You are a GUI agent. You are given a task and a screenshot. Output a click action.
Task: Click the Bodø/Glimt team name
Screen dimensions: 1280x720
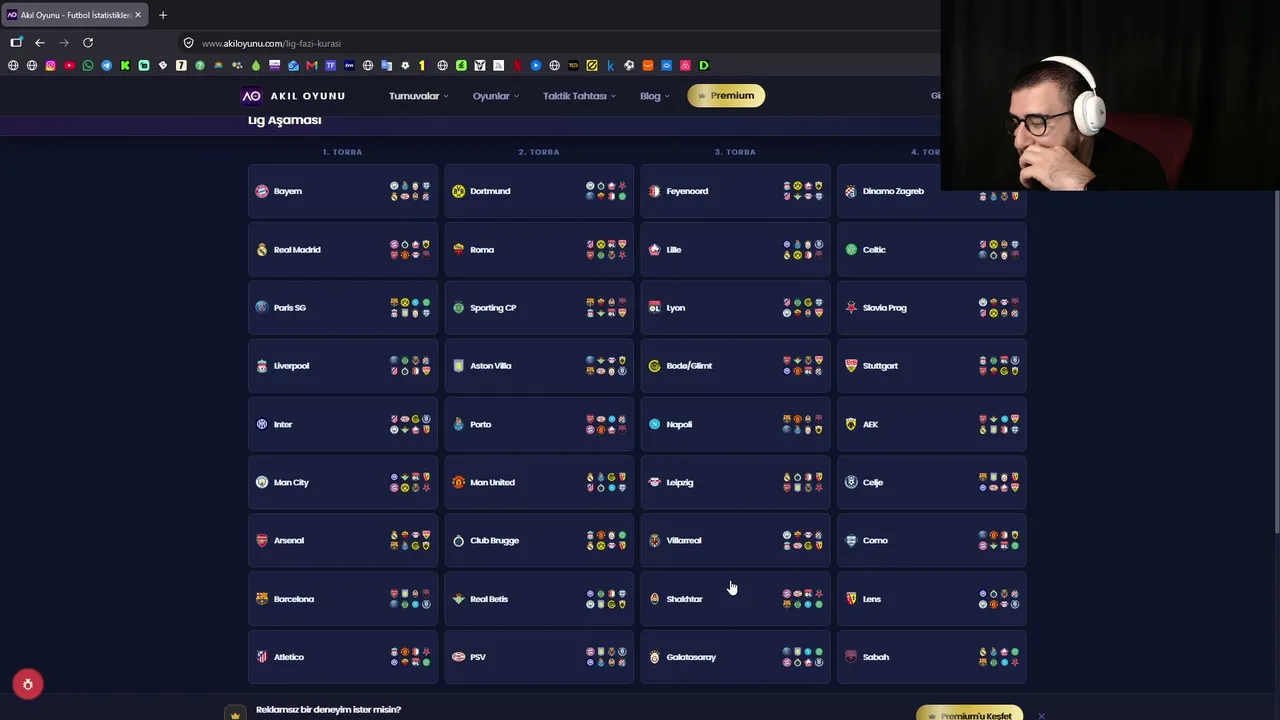click(x=689, y=366)
